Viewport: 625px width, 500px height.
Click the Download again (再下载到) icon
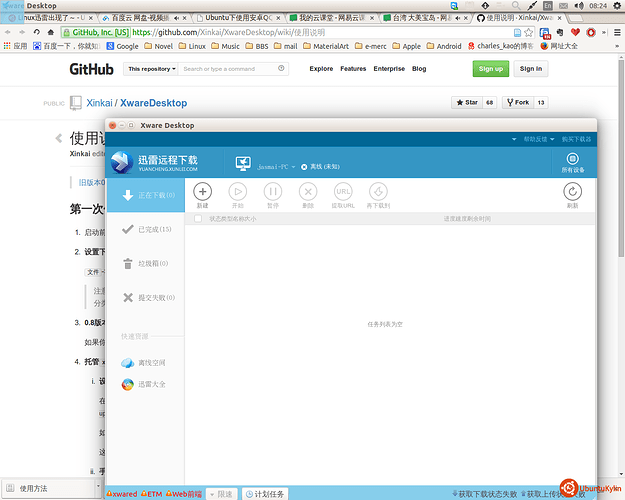coord(378,192)
